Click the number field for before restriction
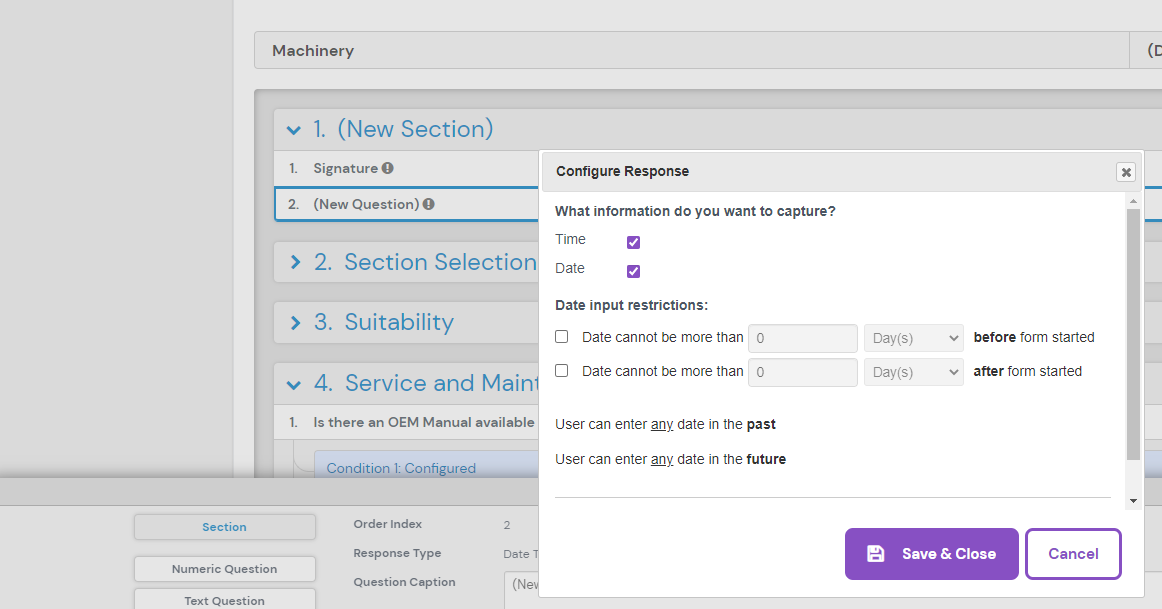This screenshot has height=609, width=1162. [x=802, y=338]
